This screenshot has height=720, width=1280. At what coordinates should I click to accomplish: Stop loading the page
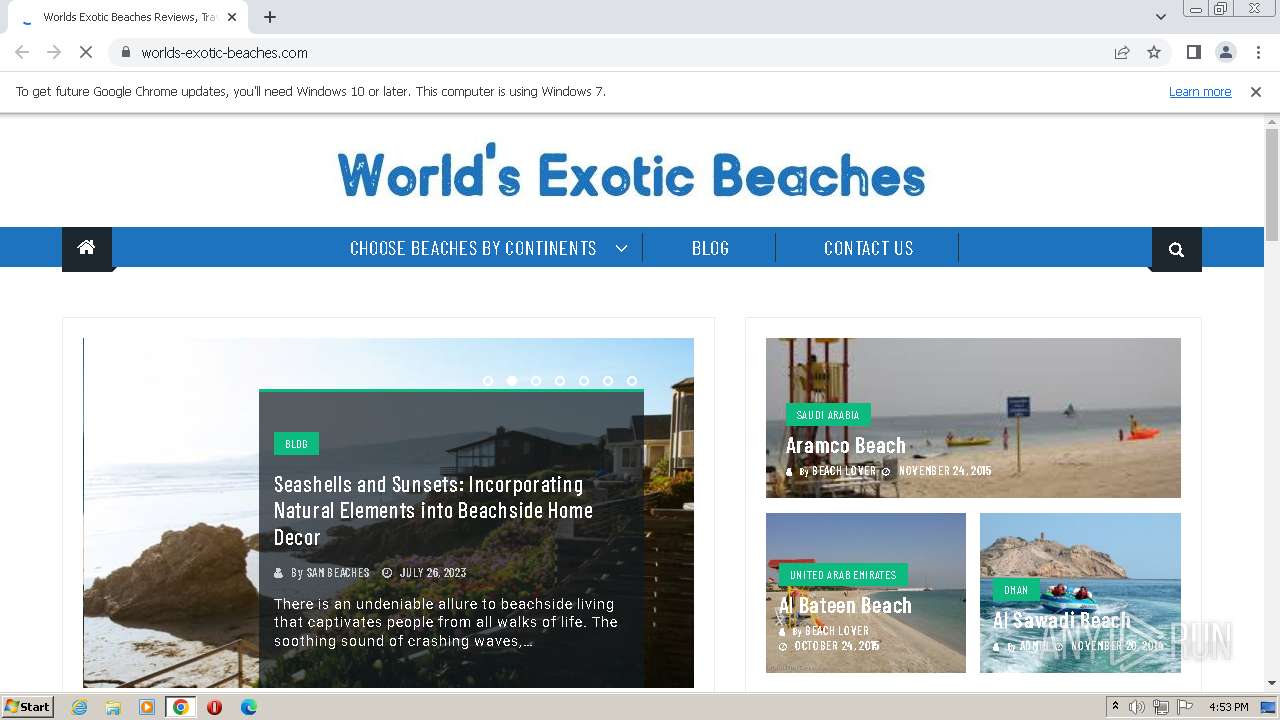[x=86, y=52]
